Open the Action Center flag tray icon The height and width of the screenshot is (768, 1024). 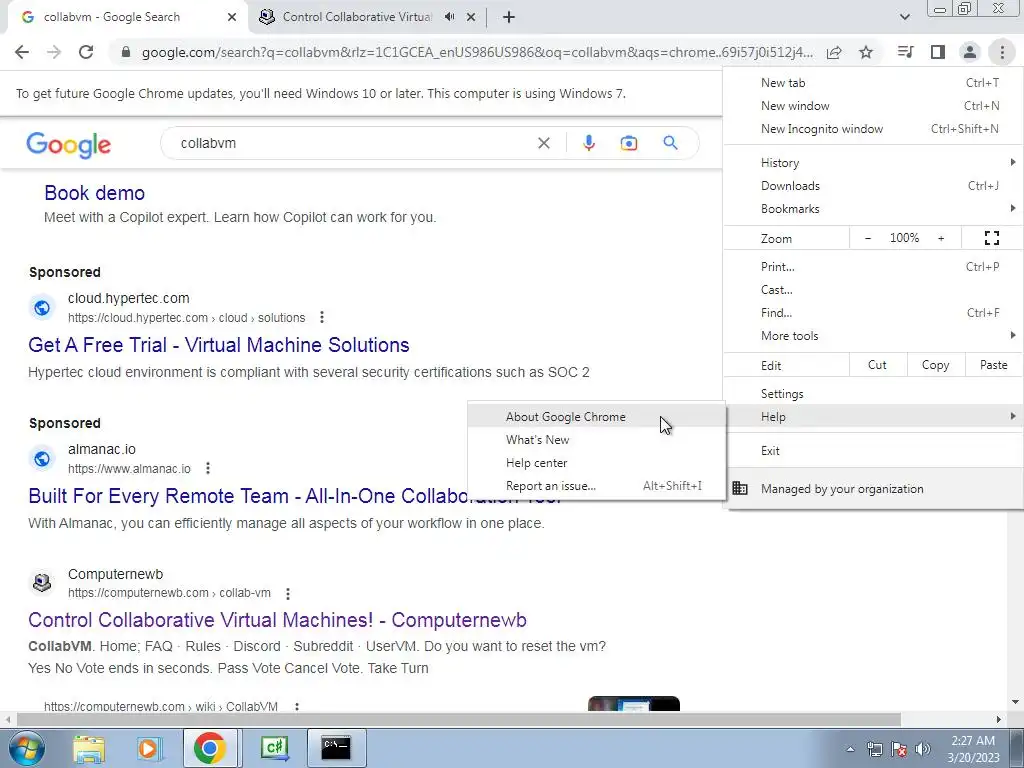(899, 749)
